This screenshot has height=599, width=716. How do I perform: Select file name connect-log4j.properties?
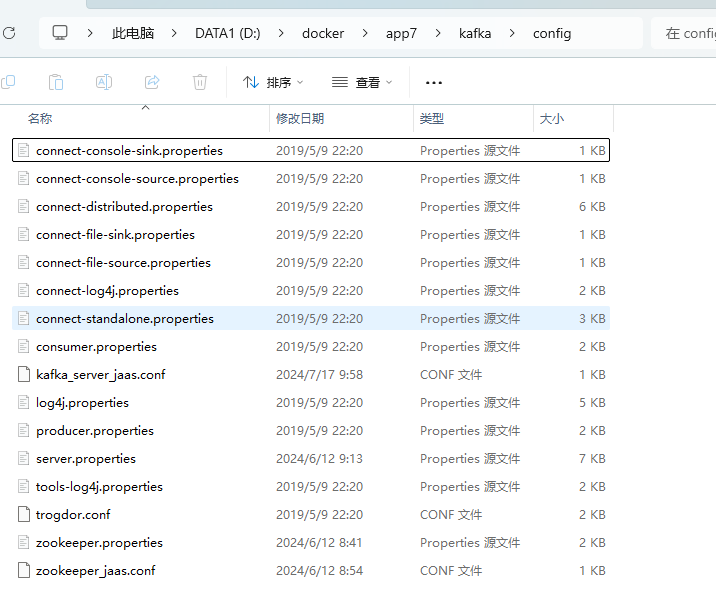(107, 291)
